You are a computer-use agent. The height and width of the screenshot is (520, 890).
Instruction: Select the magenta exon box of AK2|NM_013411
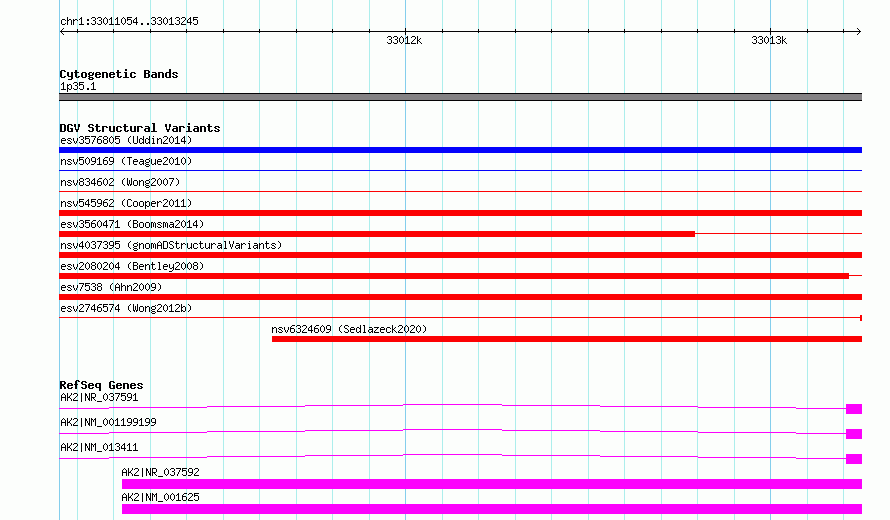[x=854, y=459]
